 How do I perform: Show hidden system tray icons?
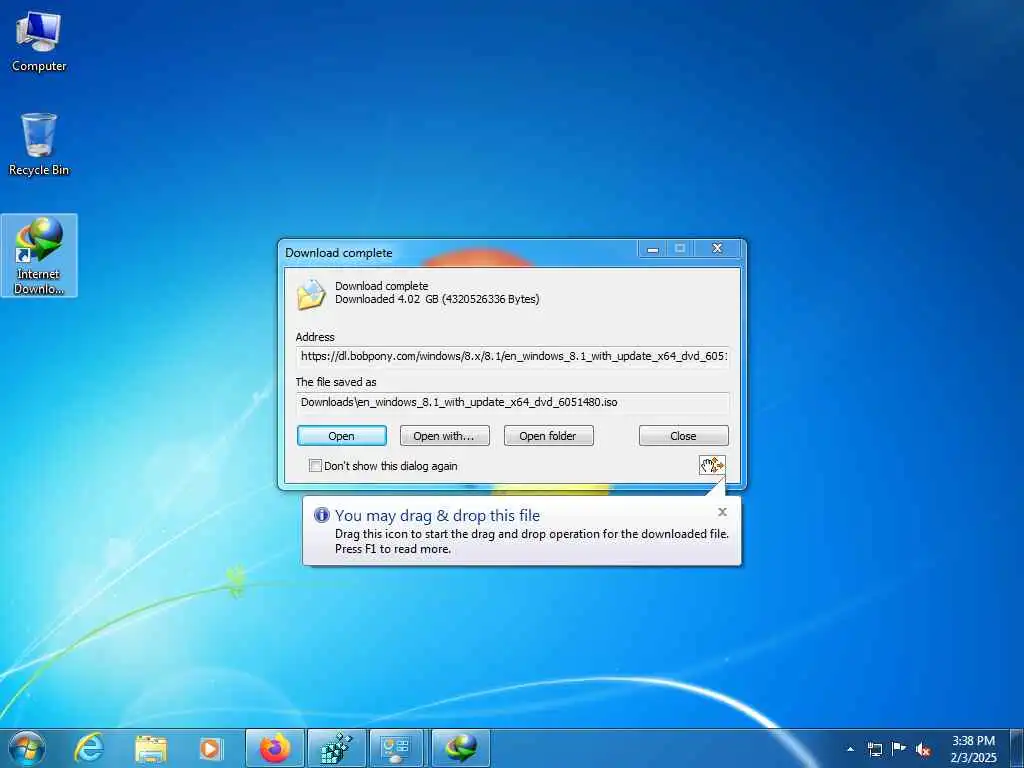[850, 749]
